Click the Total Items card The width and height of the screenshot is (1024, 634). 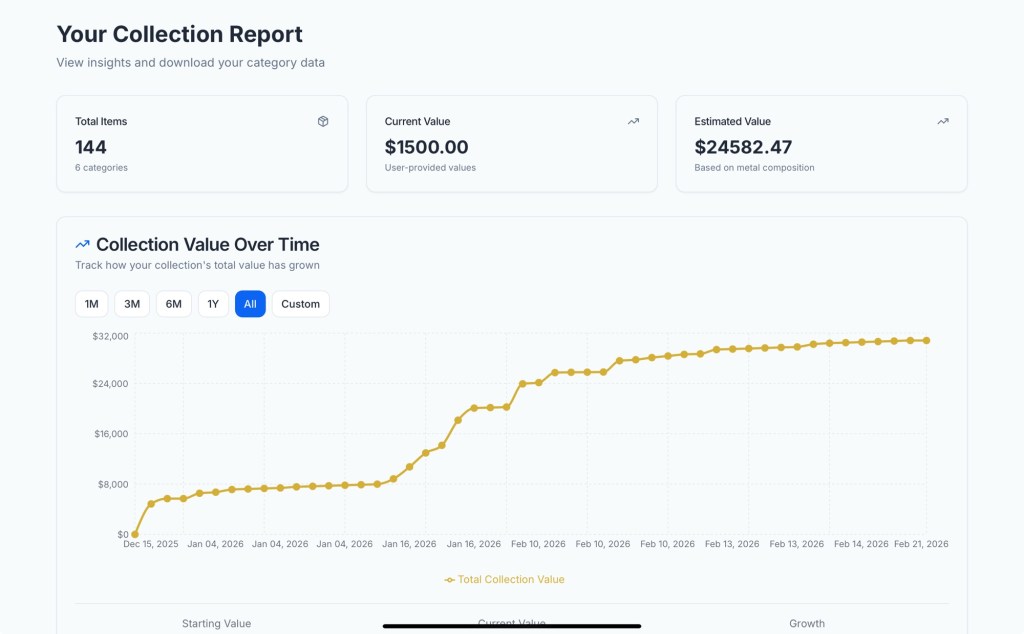click(202, 144)
